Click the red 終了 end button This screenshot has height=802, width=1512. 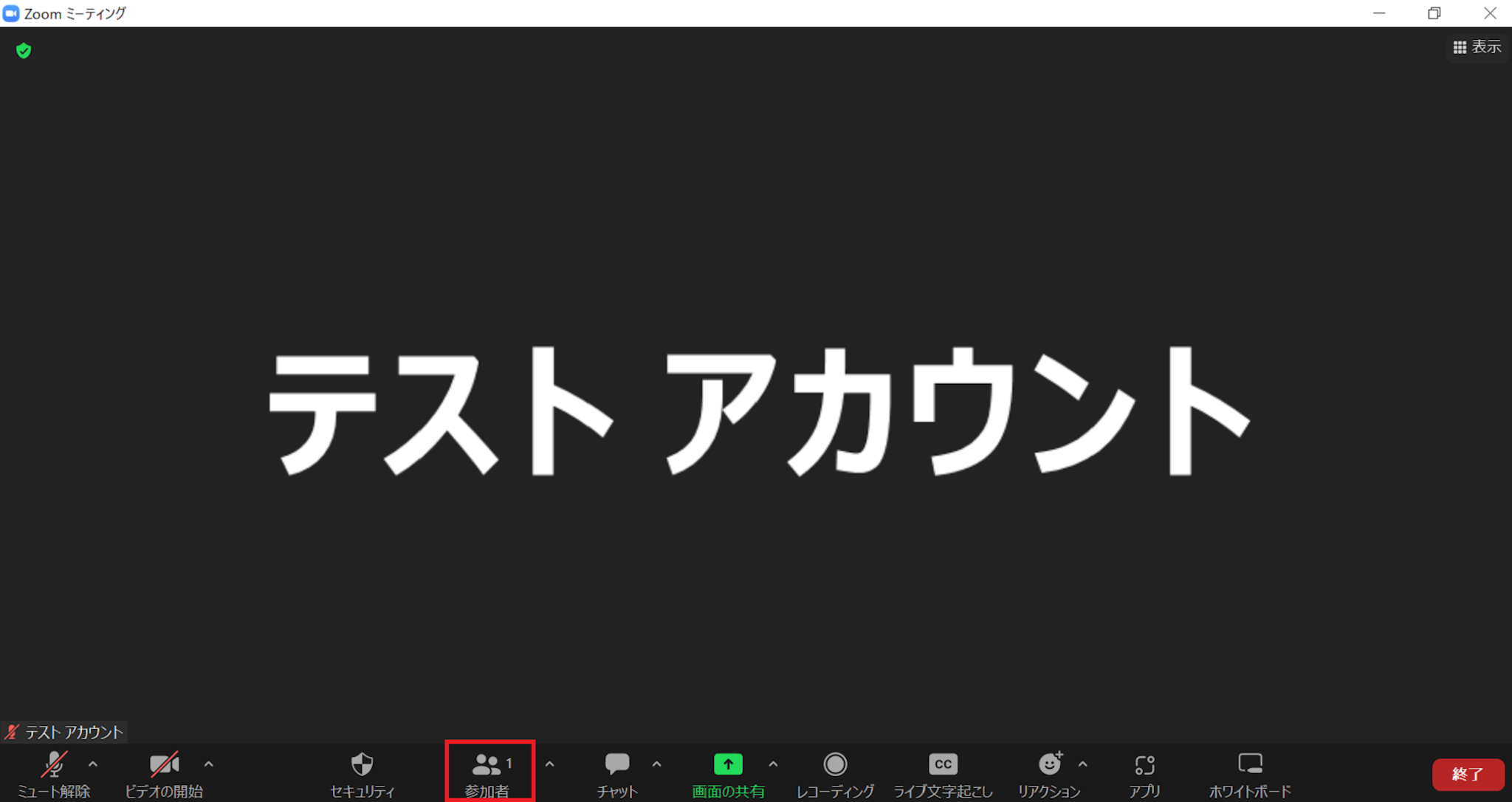[x=1468, y=774]
